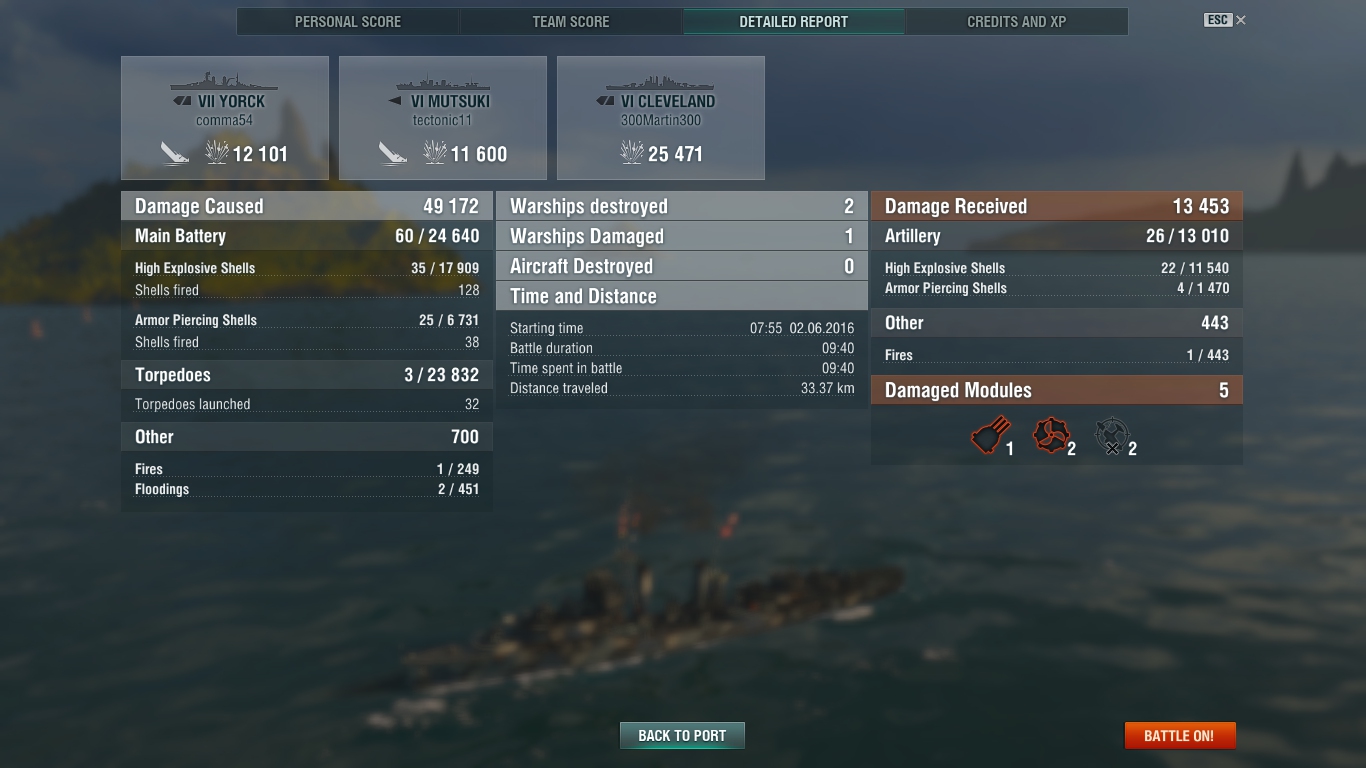Click the Damage Caused header row
This screenshot has width=1366, height=768.
[x=307, y=206]
